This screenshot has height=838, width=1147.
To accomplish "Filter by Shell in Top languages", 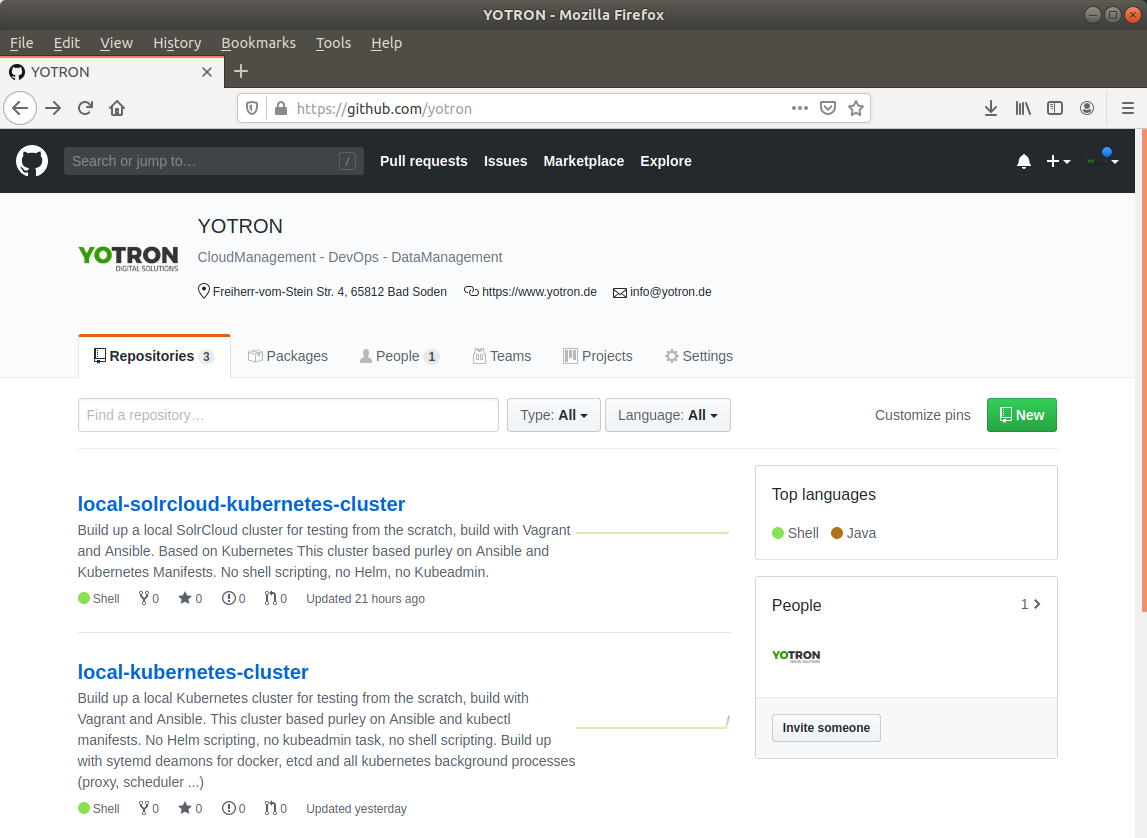I will tap(795, 533).
